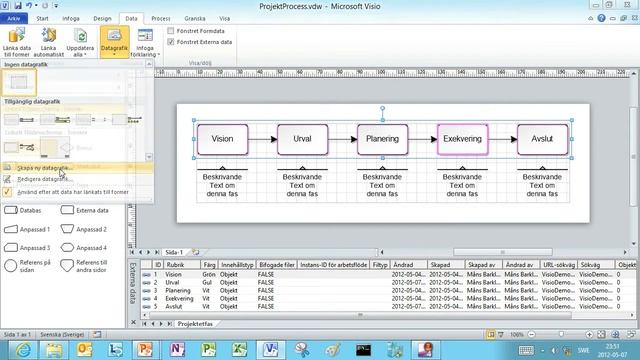640x360 pixels.
Task: Switch to the Visa ribbon tab
Action: pos(224,18)
